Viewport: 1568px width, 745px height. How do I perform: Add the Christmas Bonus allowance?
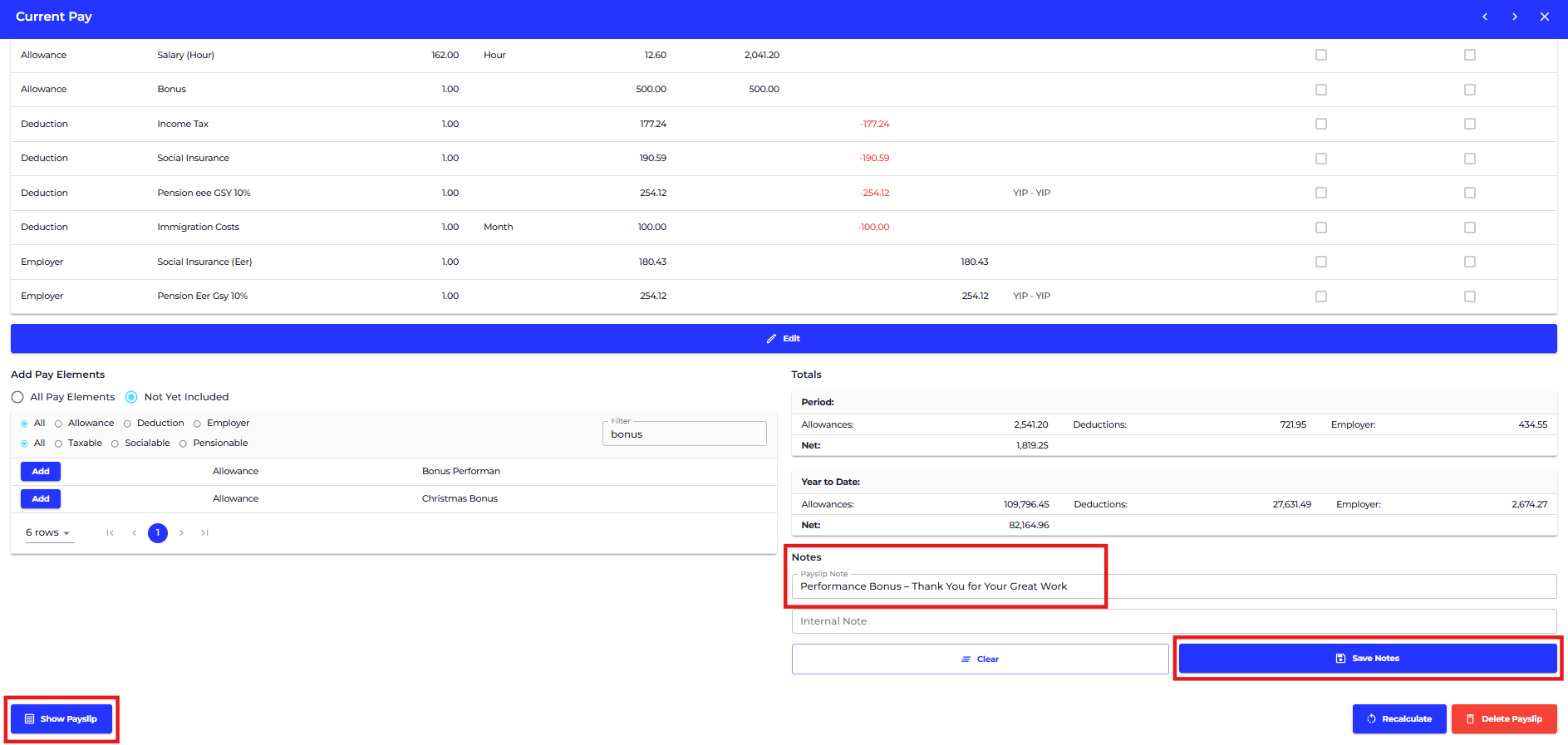pyautogui.click(x=41, y=499)
